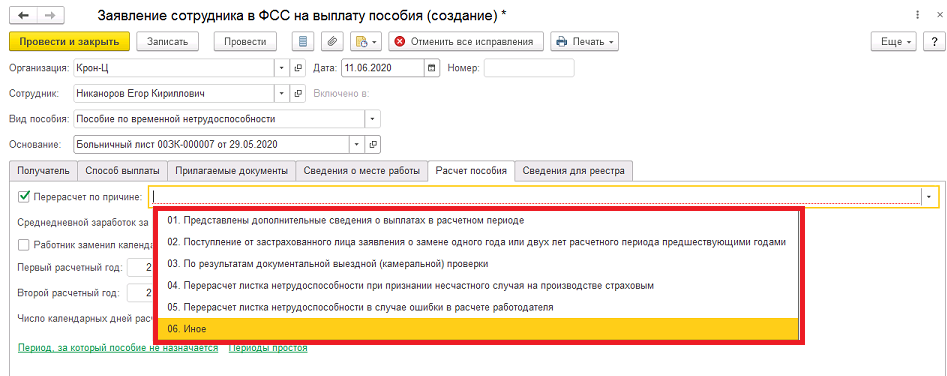Click Провести и закрыть button
The height and width of the screenshot is (376, 947).
coord(69,42)
